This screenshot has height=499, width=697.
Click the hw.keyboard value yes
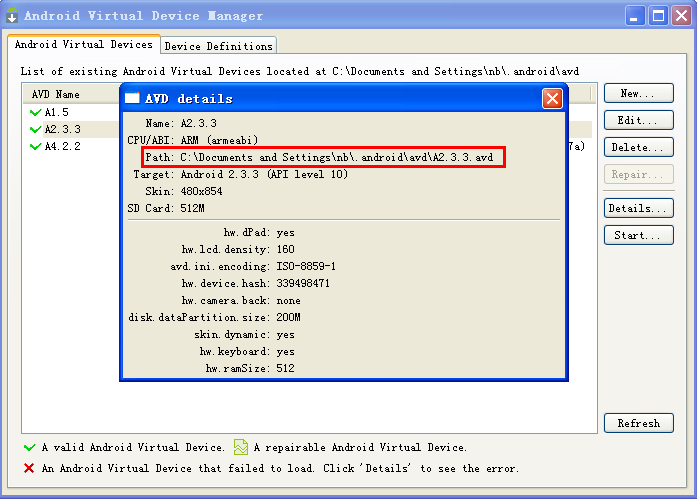(x=285, y=351)
